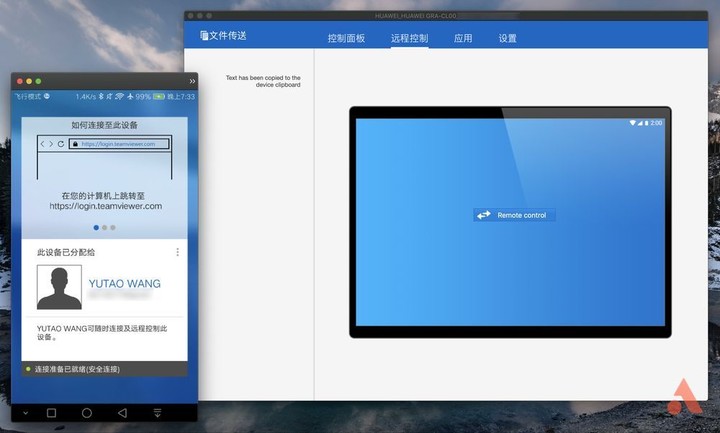
Task: Go to the 设置 tab
Action: pos(507,39)
